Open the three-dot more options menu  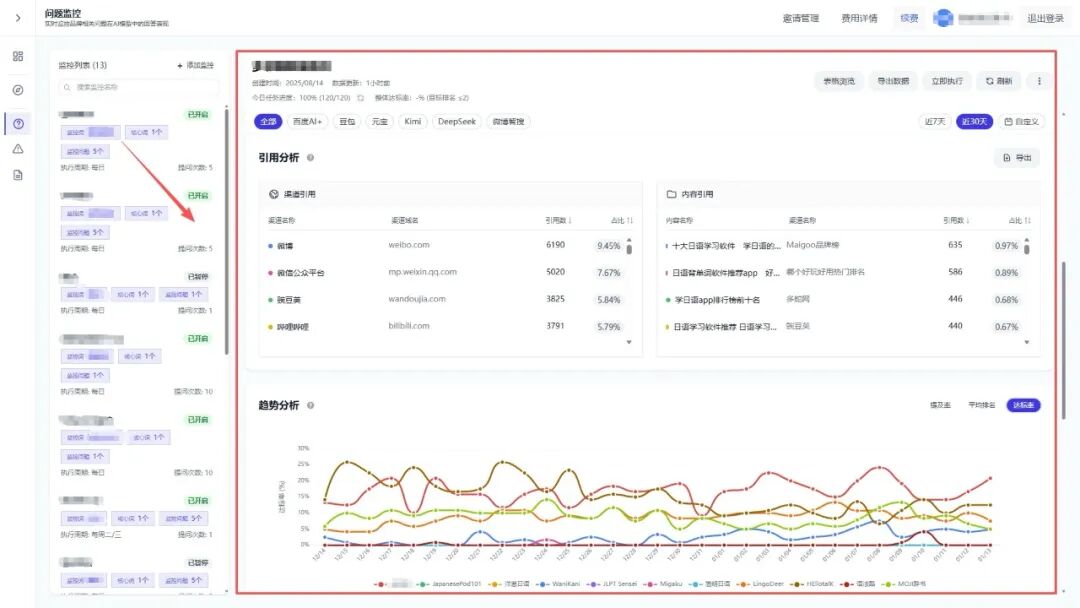point(1039,81)
